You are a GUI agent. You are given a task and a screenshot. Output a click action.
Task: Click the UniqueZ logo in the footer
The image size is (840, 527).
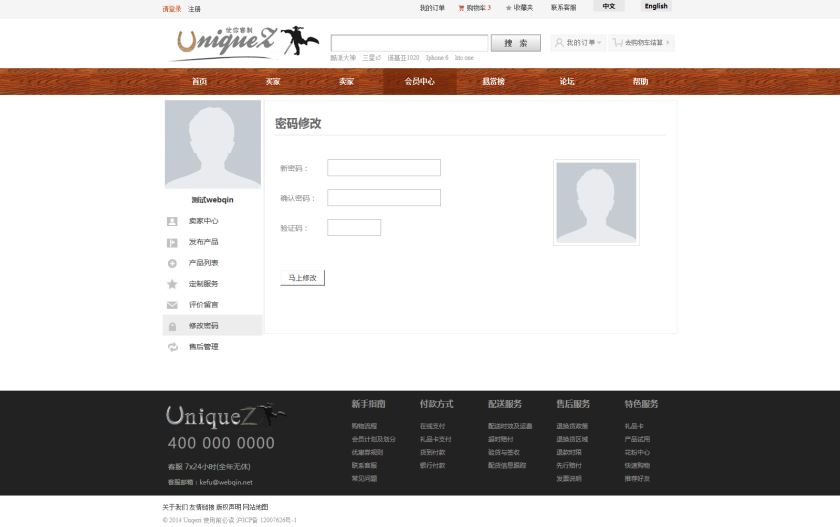[x=225, y=416]
